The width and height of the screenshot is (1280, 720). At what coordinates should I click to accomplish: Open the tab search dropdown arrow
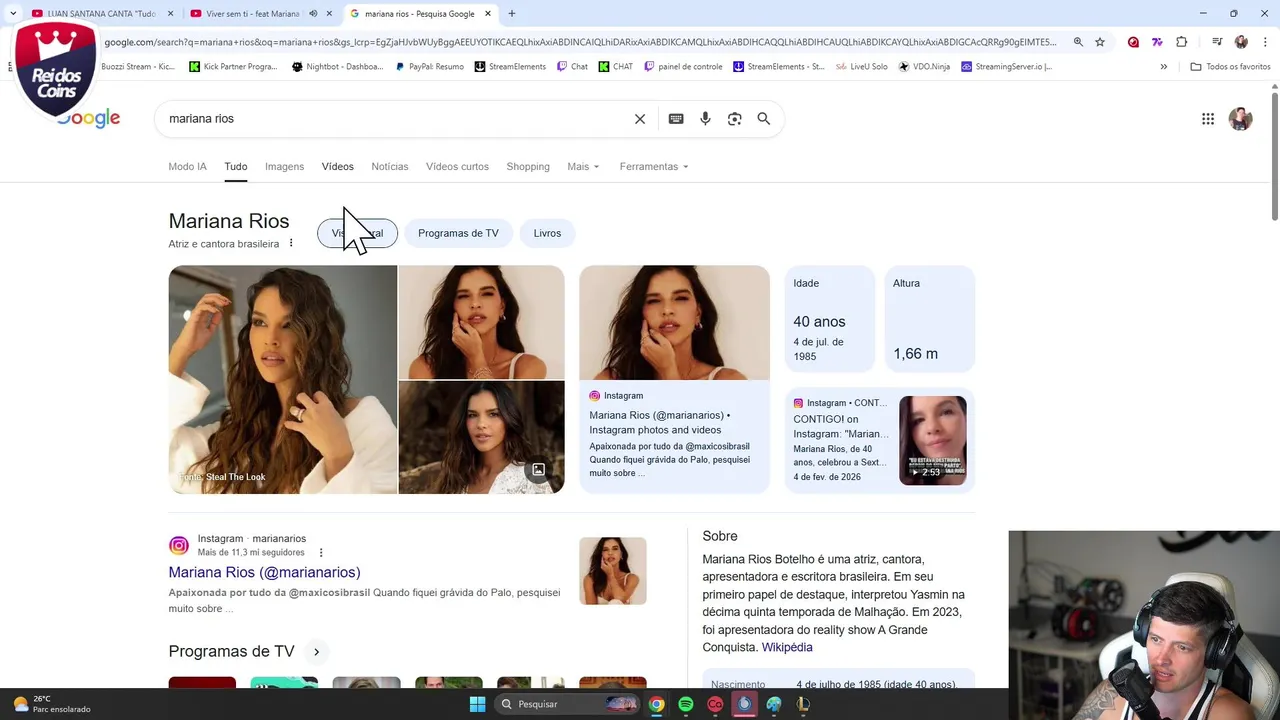pyautogui.click(x=13, y=14)
